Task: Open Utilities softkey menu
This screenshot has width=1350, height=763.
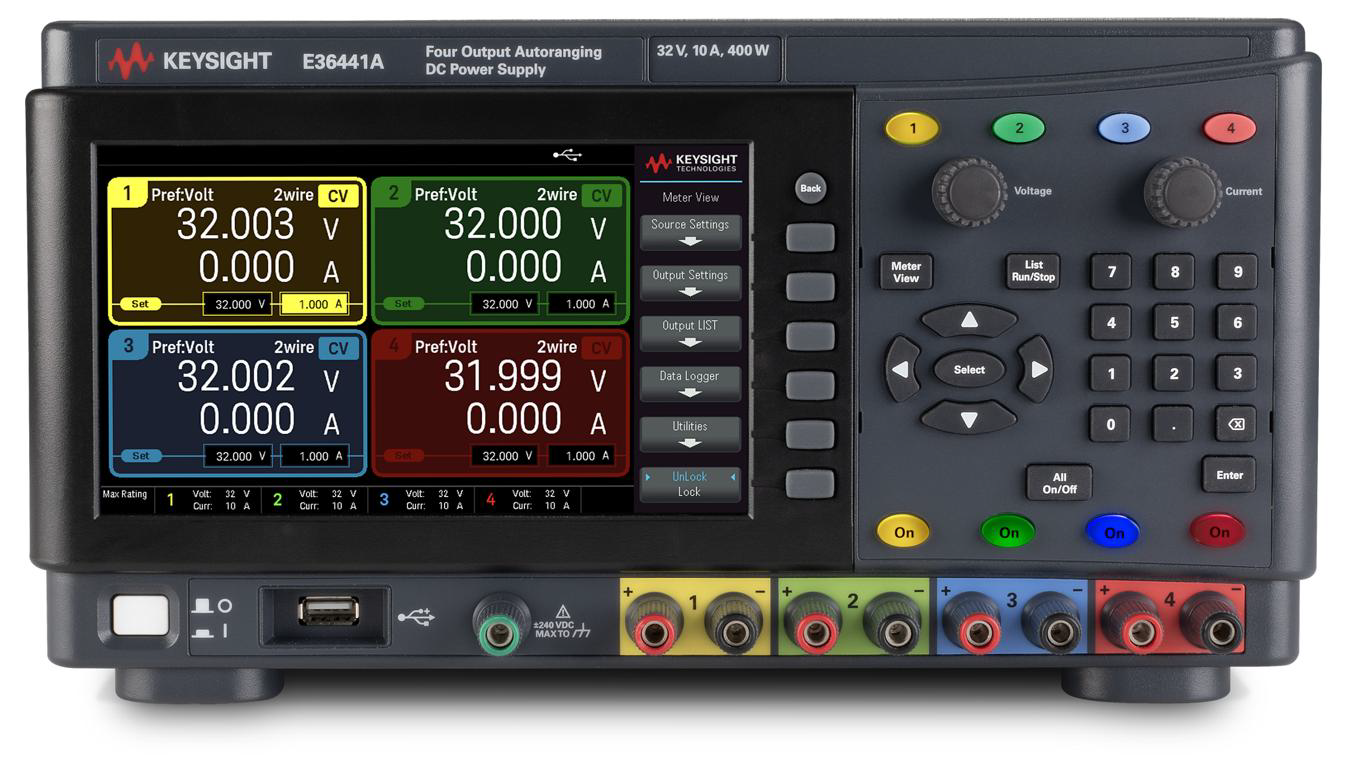Action: [690, 434]
